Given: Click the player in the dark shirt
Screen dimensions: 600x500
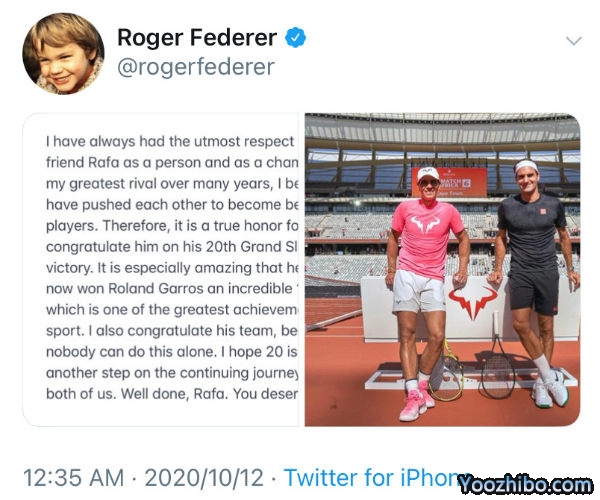Looking at the screenshot, I should tap(531, 270).
